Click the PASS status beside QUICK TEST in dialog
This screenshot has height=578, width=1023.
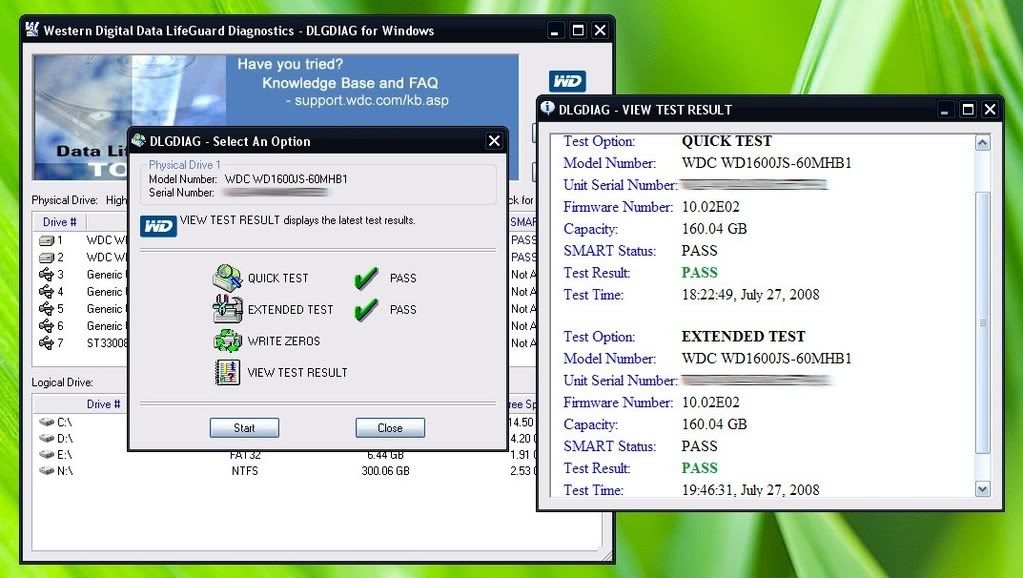[x=403, y=278]
